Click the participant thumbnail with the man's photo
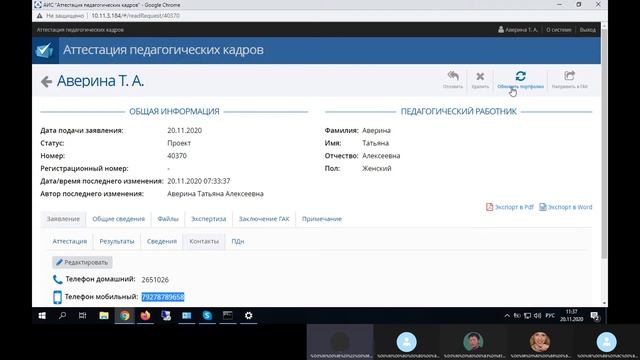 click(x=473, y=342)
